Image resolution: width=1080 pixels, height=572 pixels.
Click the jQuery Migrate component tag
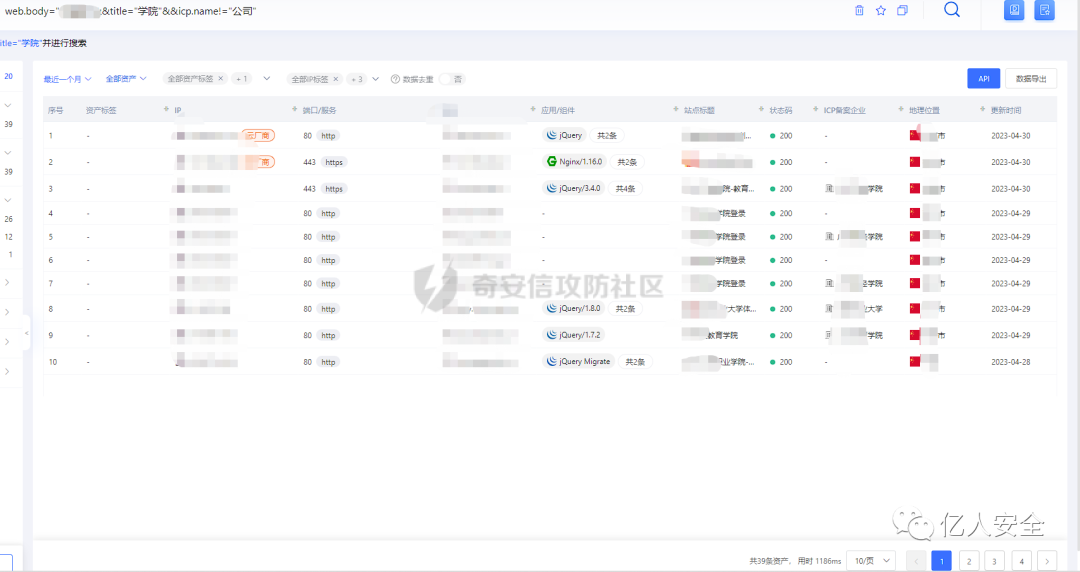coord(579,362)
